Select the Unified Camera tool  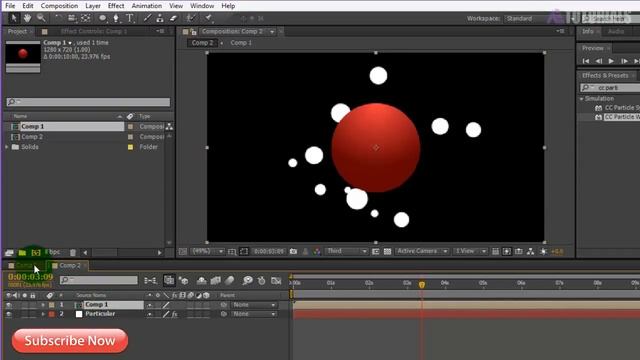tap(72, 18)
